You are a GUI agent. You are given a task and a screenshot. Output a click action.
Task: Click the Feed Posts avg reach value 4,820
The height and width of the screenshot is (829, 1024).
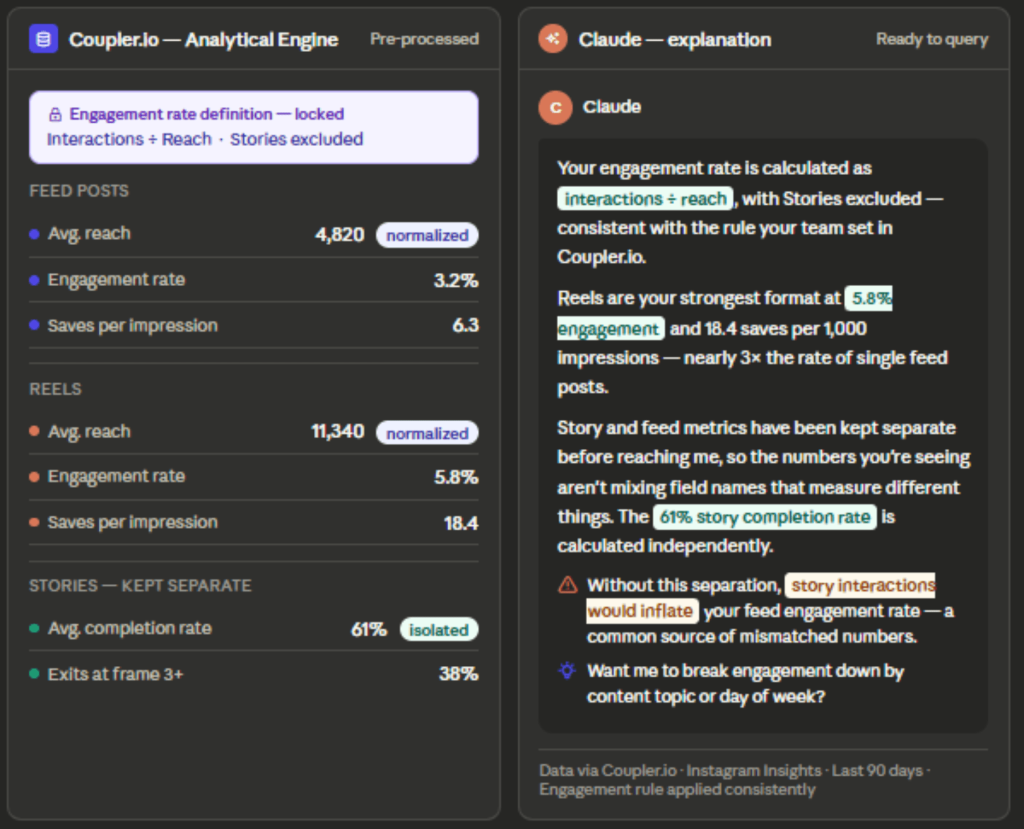click(x=340, y=235)
